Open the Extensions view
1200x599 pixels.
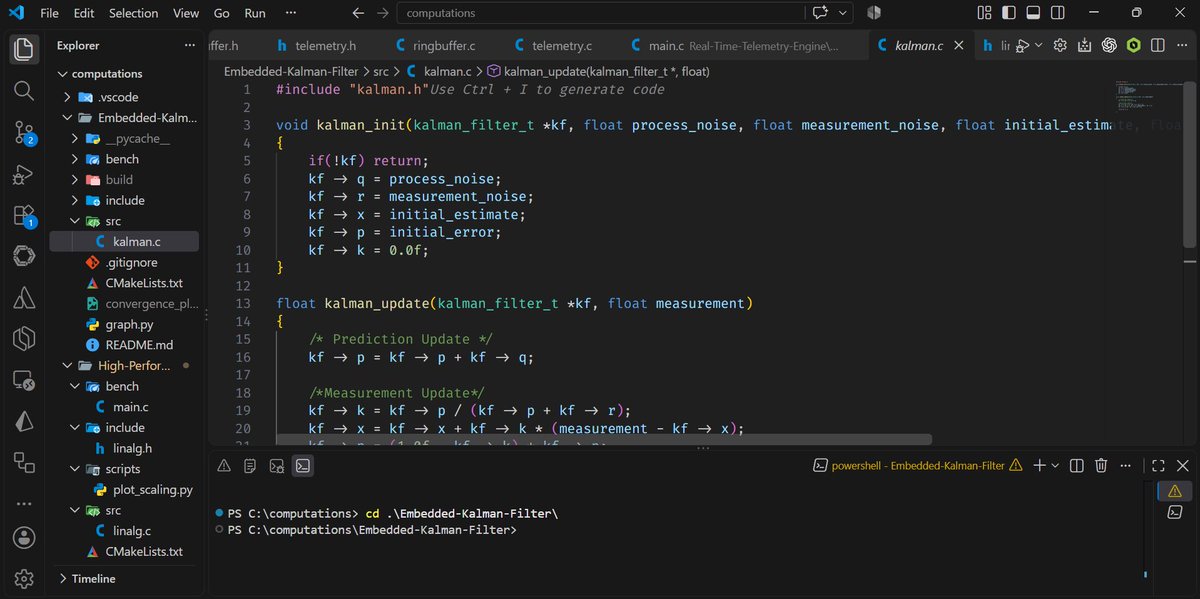point(25,215)
